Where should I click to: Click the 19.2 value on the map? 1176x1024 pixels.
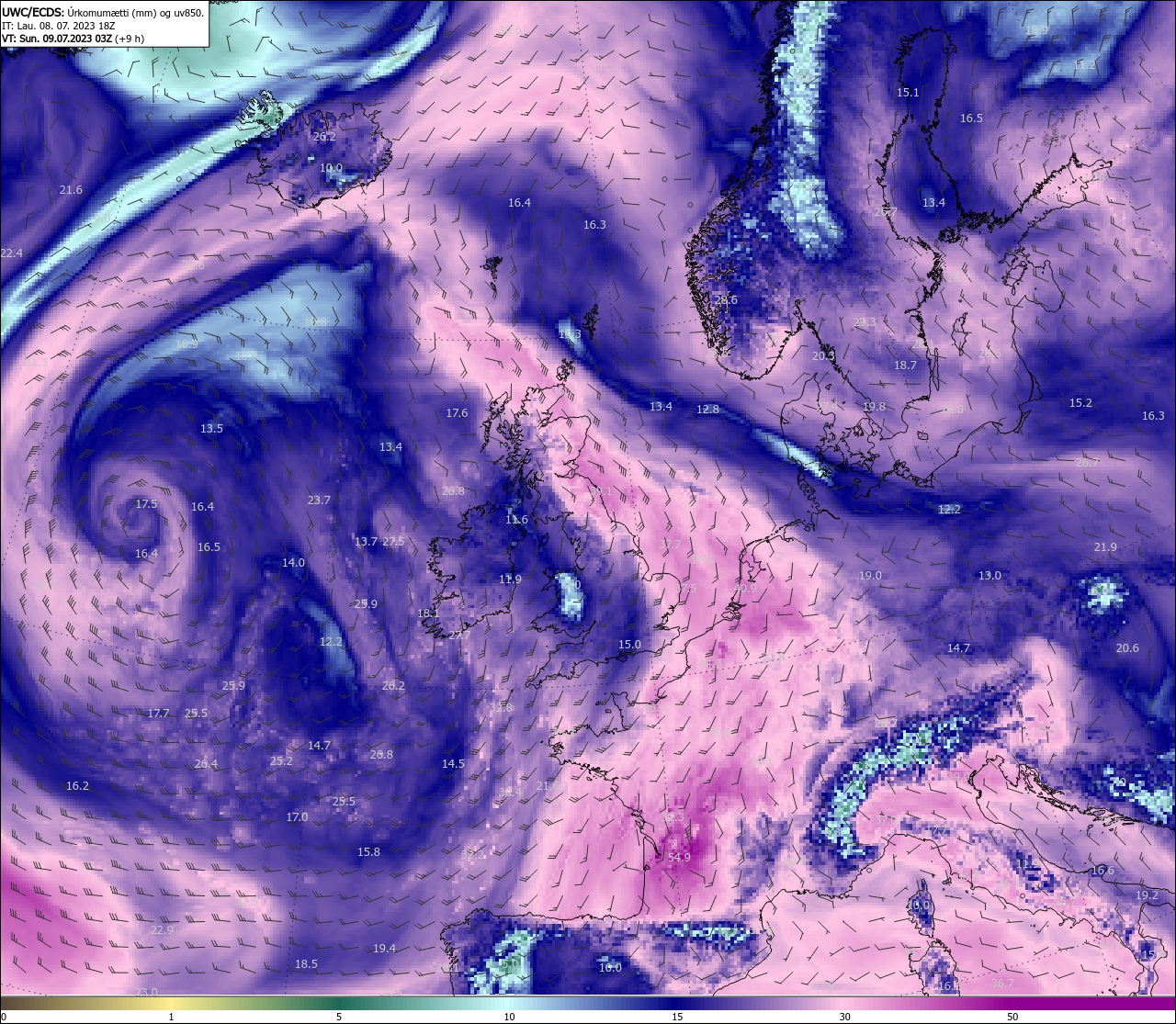[x=1147, y=895]
